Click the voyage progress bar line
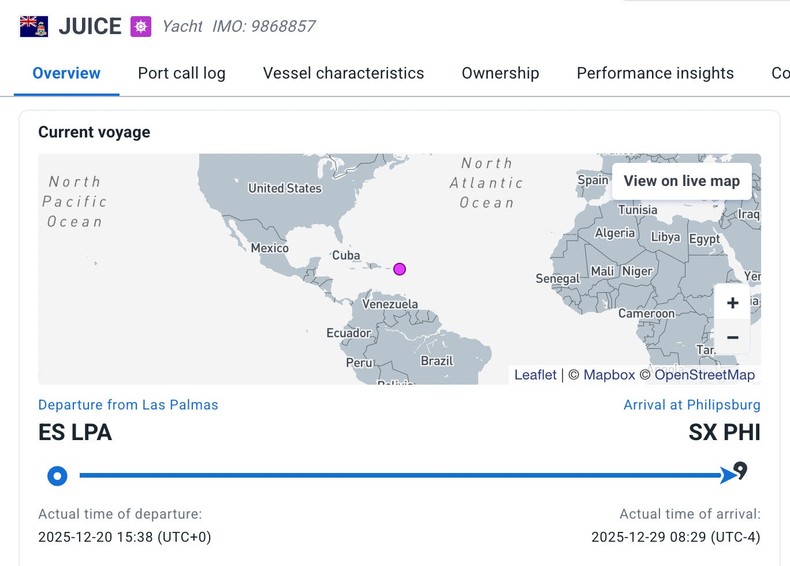This screenshot has width=790, height=566. pyautogui.click(x=400, y=476)
